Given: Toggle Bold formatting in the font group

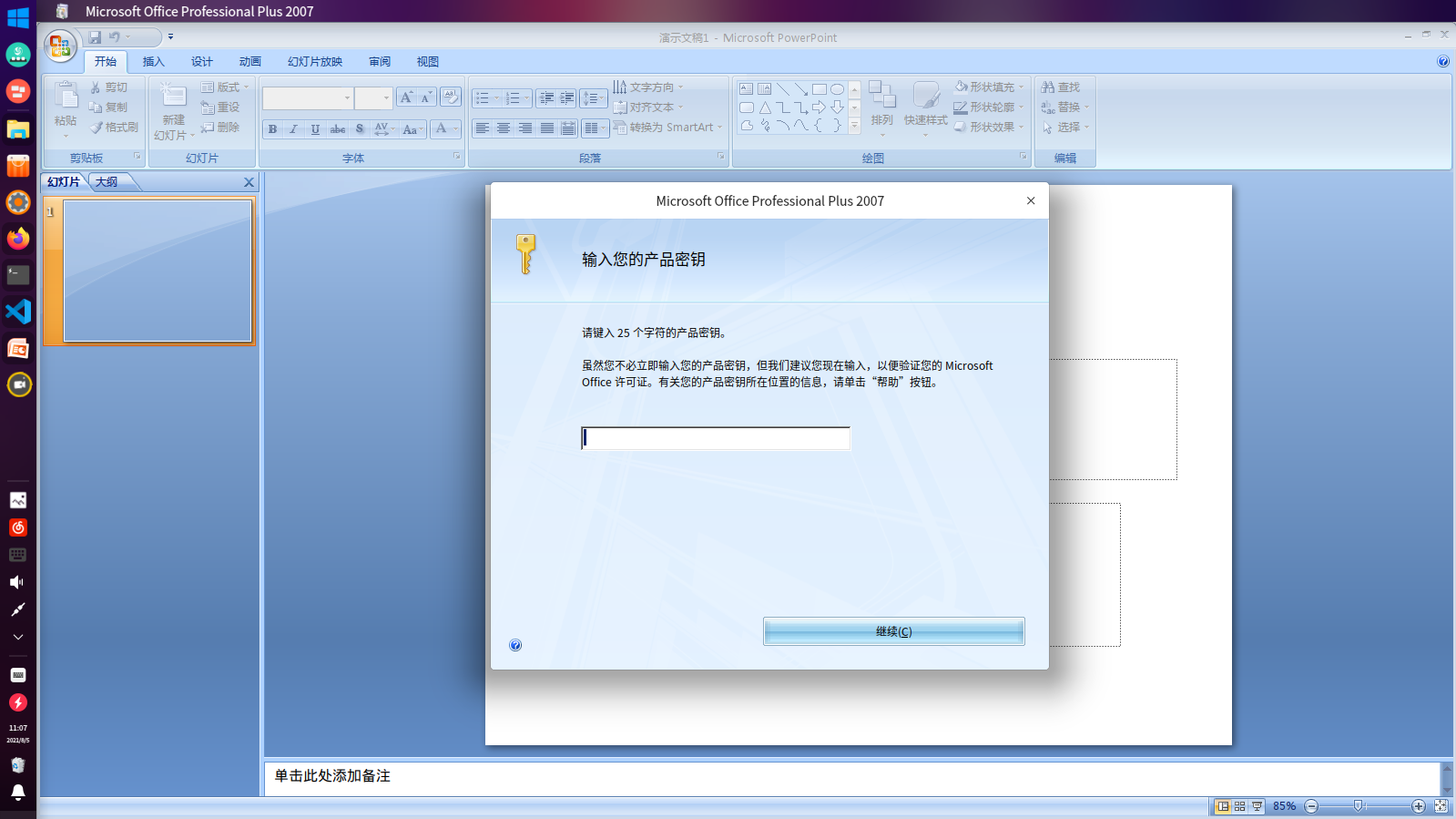Looking at the screenshot, I should 272,129.
